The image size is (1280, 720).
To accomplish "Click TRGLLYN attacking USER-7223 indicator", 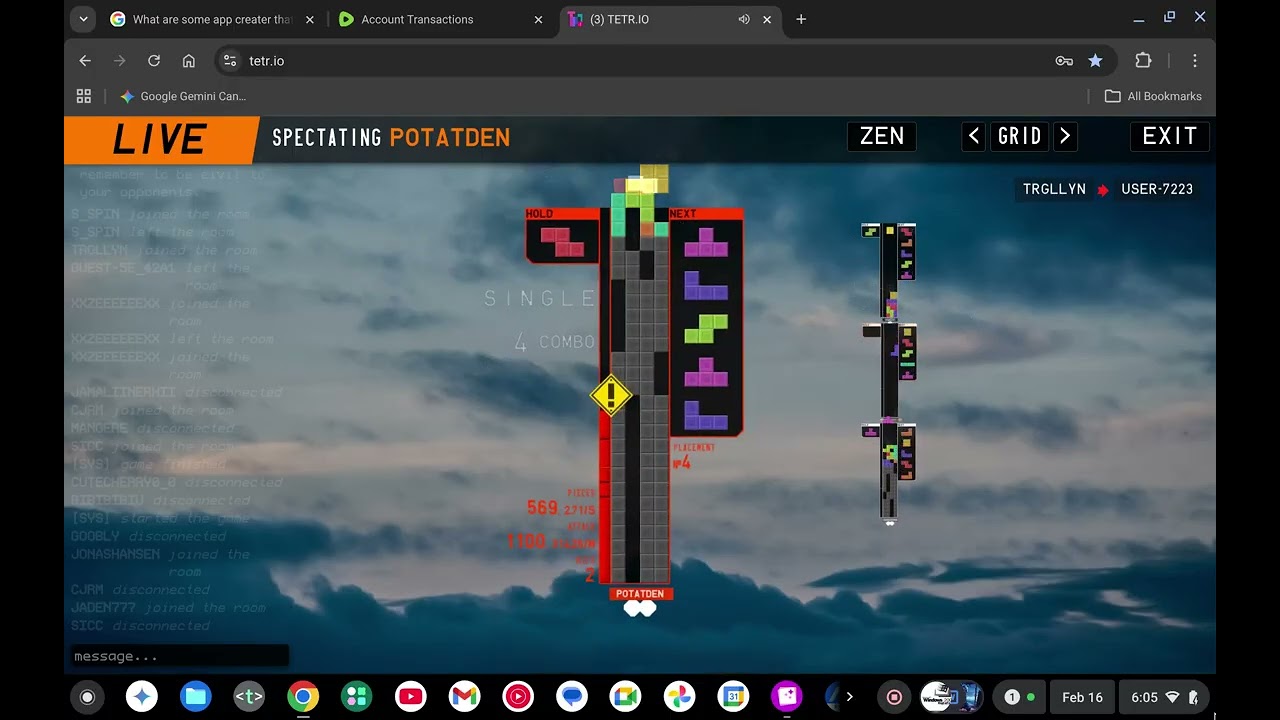I will pos(1107,189).
